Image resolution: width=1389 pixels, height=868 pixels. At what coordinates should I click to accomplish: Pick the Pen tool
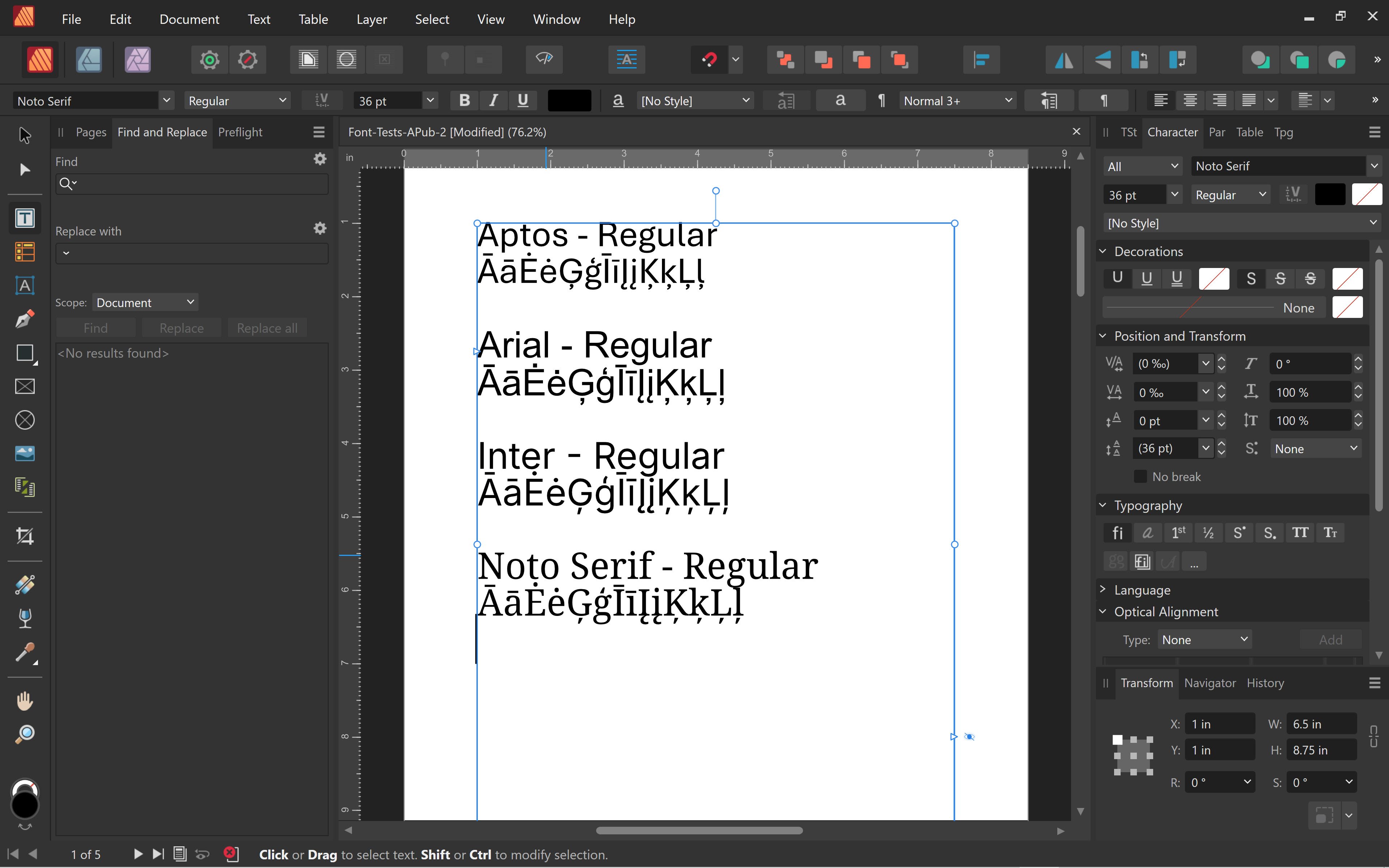(x=25, y=319)
